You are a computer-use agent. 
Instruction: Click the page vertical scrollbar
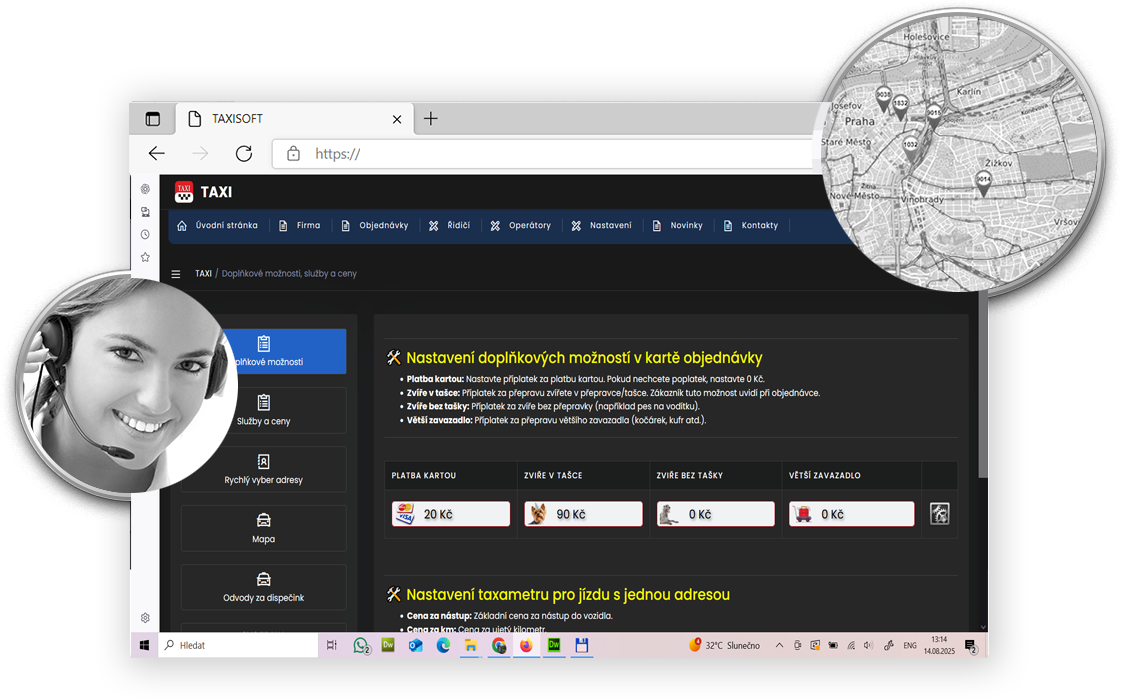(x=983, y=386)
